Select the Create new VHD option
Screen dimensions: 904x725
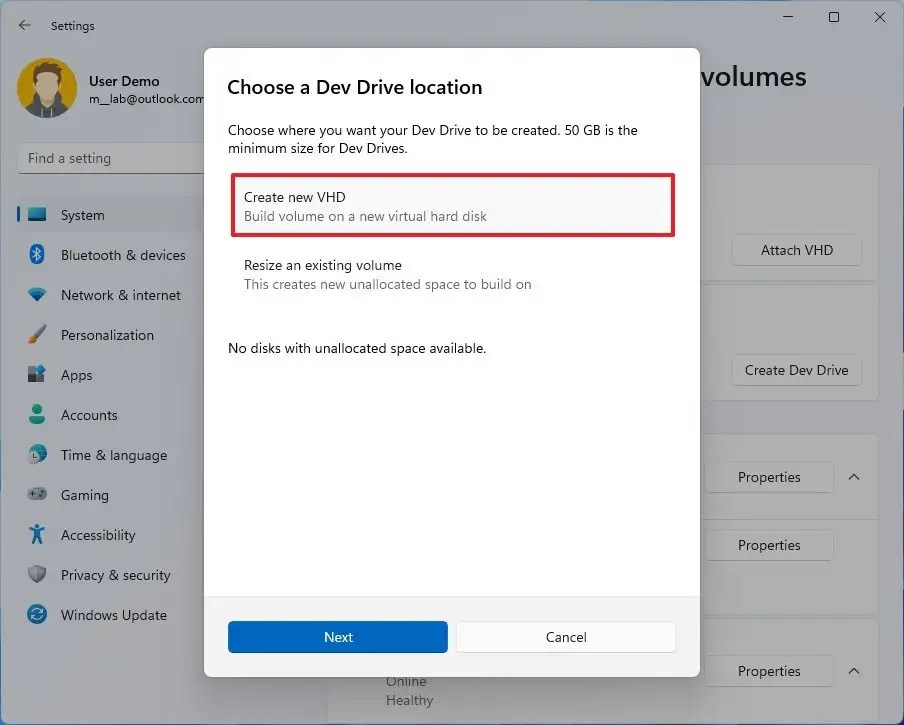click(x=452, y=203)
